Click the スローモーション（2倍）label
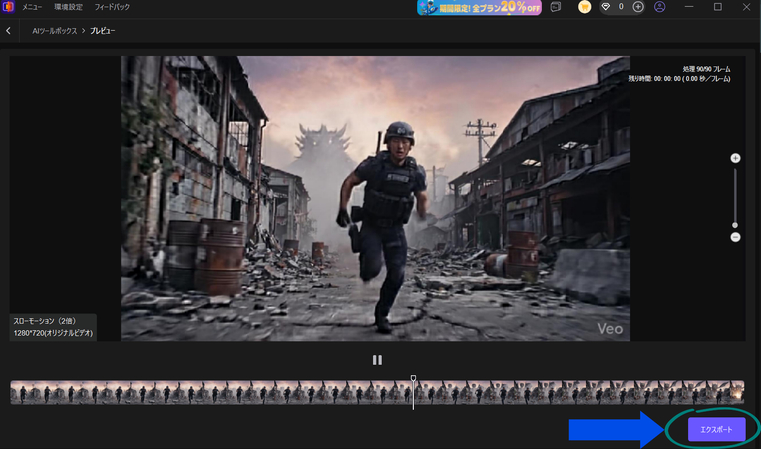This screenshot has width=761, height=449. tap(45, 321)
